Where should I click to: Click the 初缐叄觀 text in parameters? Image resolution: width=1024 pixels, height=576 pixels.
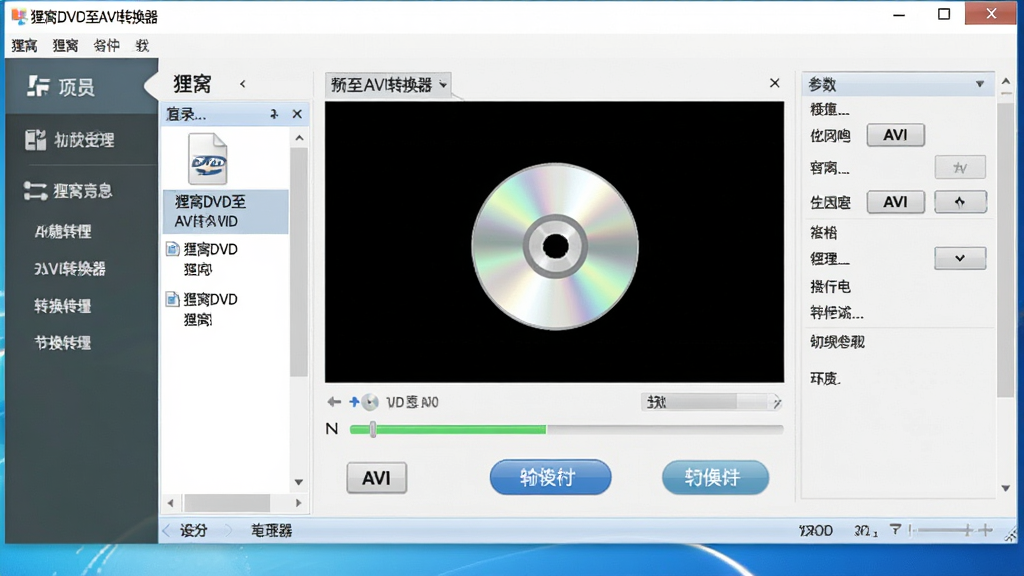(837, 342)
